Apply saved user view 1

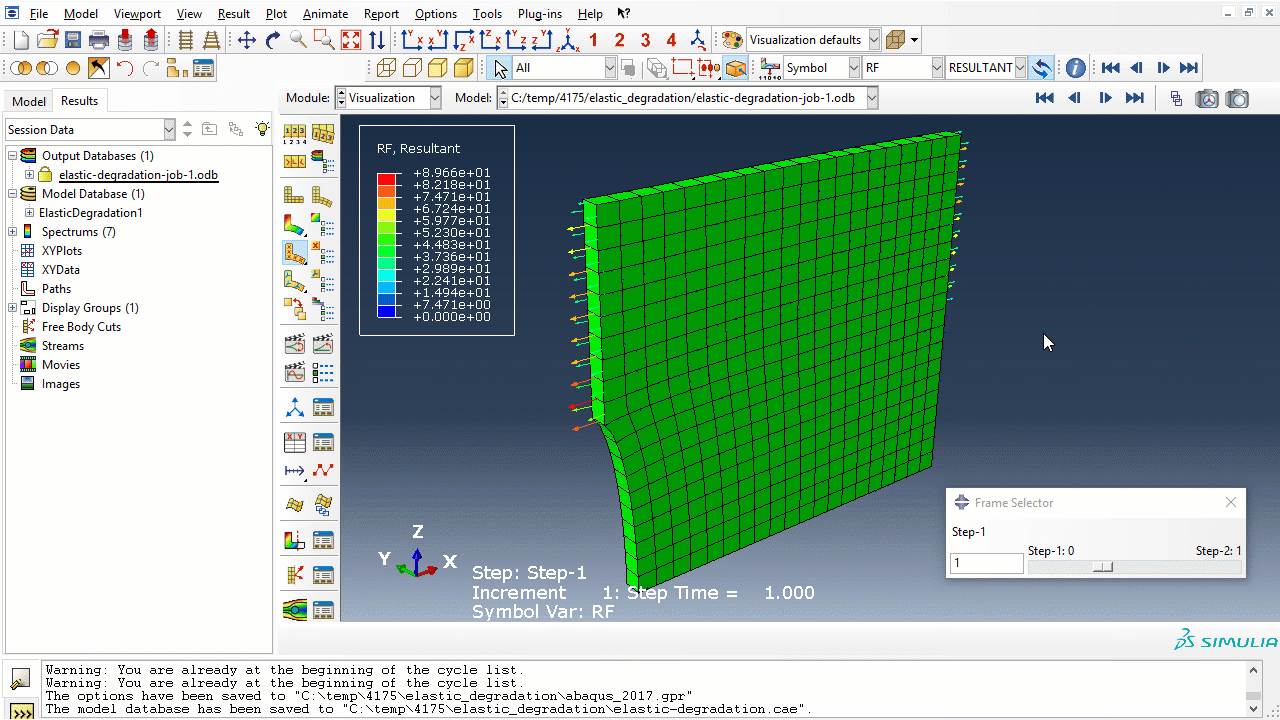(x=594, y=40)
